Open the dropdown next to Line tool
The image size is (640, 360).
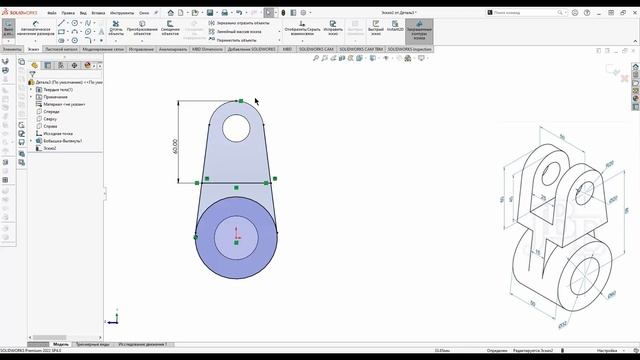tap(68, 23)
